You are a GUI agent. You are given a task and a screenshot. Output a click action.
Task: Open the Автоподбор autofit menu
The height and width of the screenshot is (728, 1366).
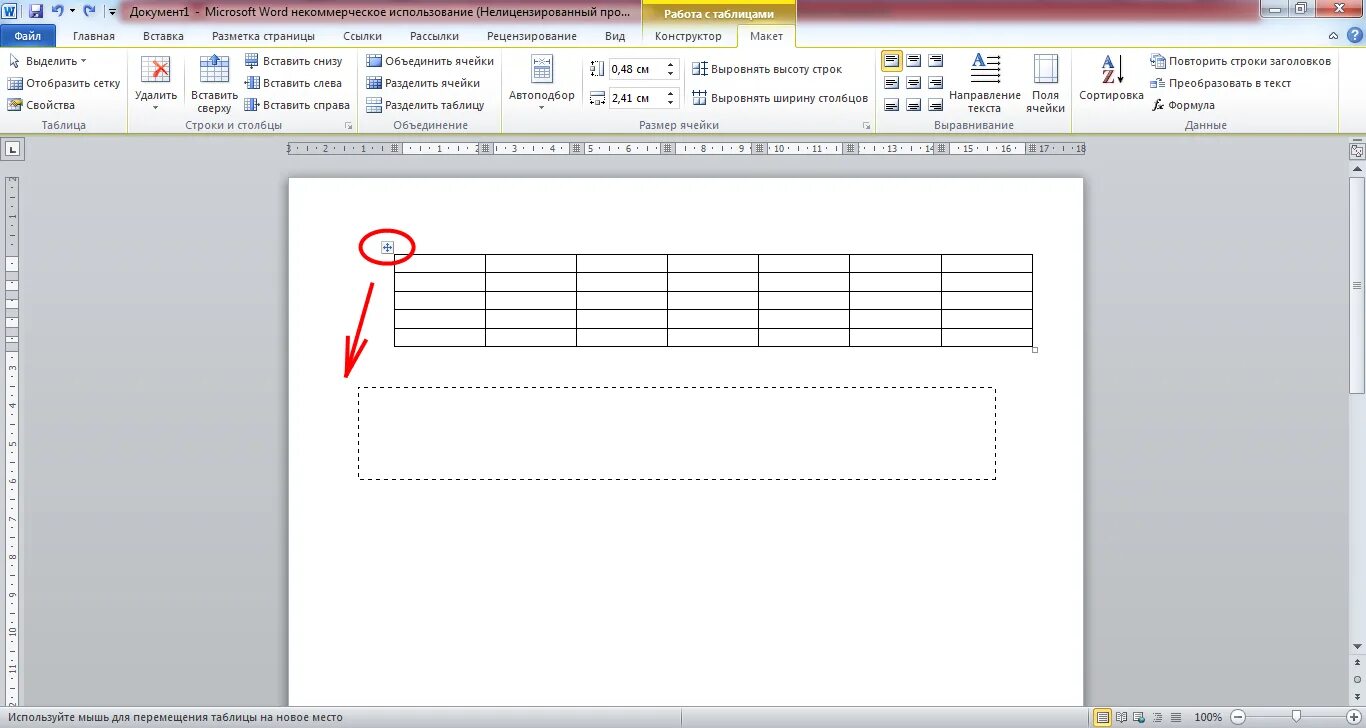coord(542,82)
